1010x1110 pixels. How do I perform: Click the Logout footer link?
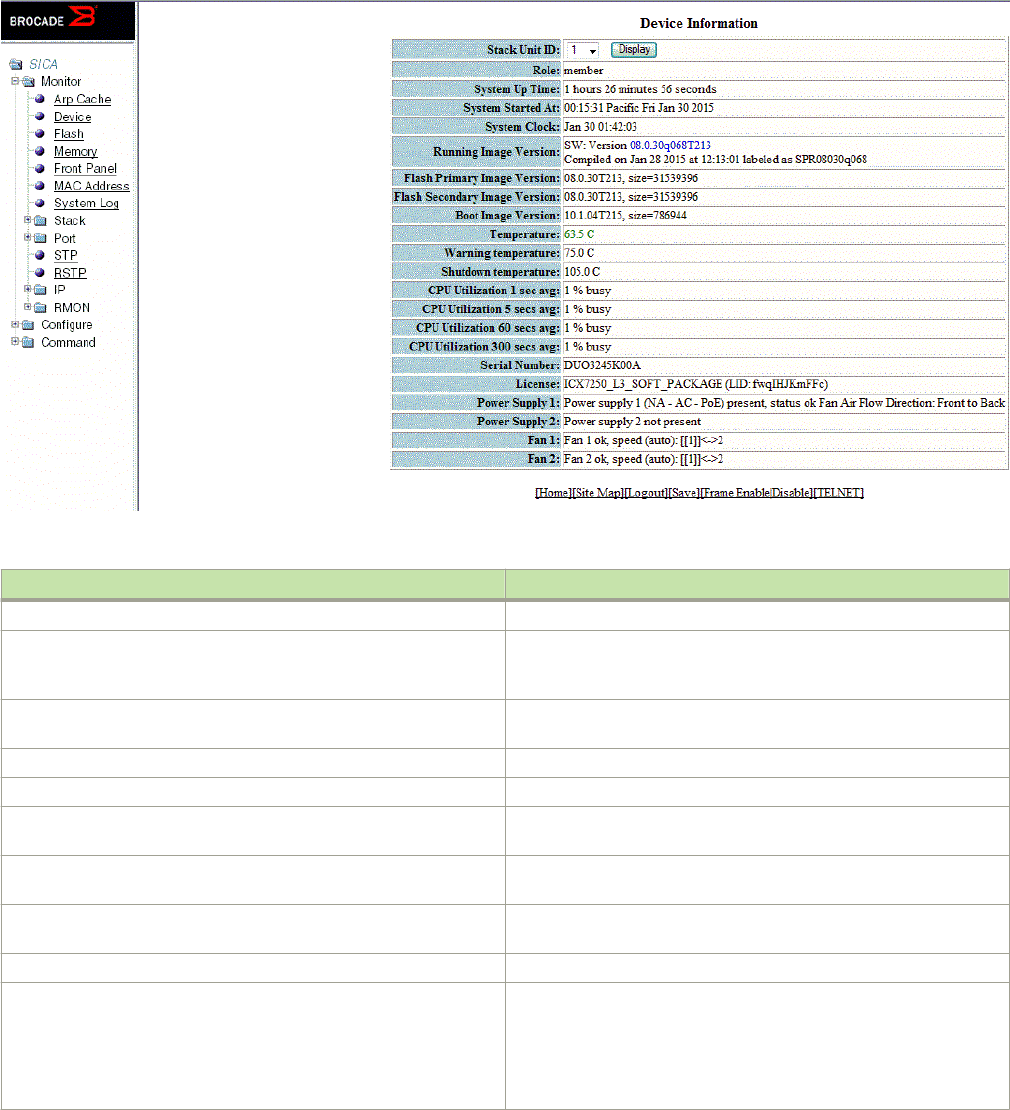coord(646,493)
